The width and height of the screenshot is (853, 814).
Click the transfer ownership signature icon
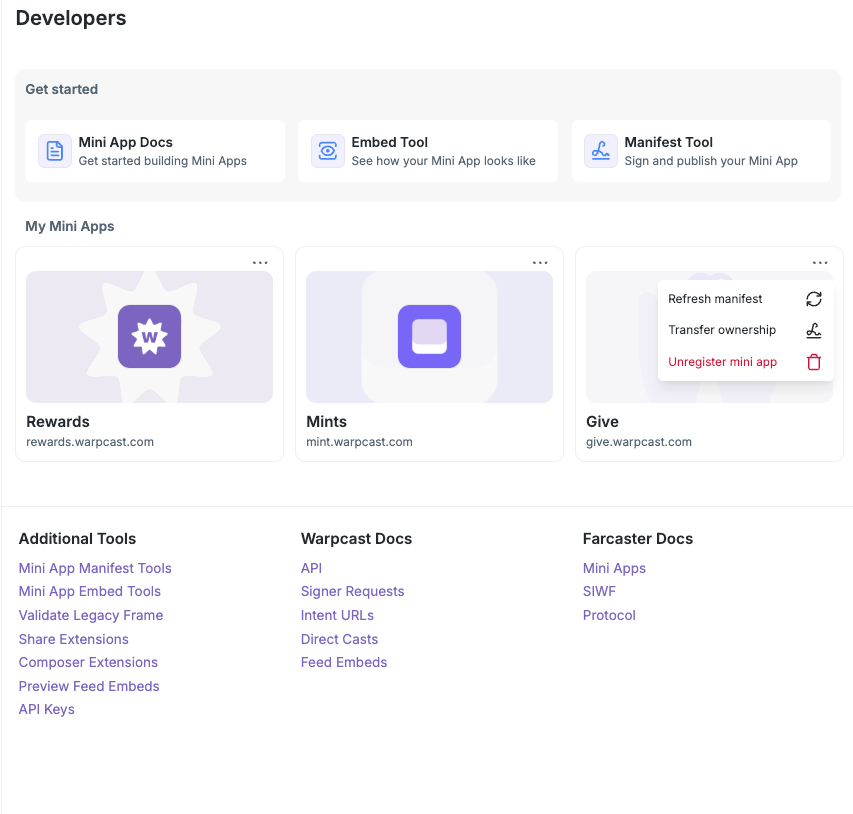coord(814,330)
